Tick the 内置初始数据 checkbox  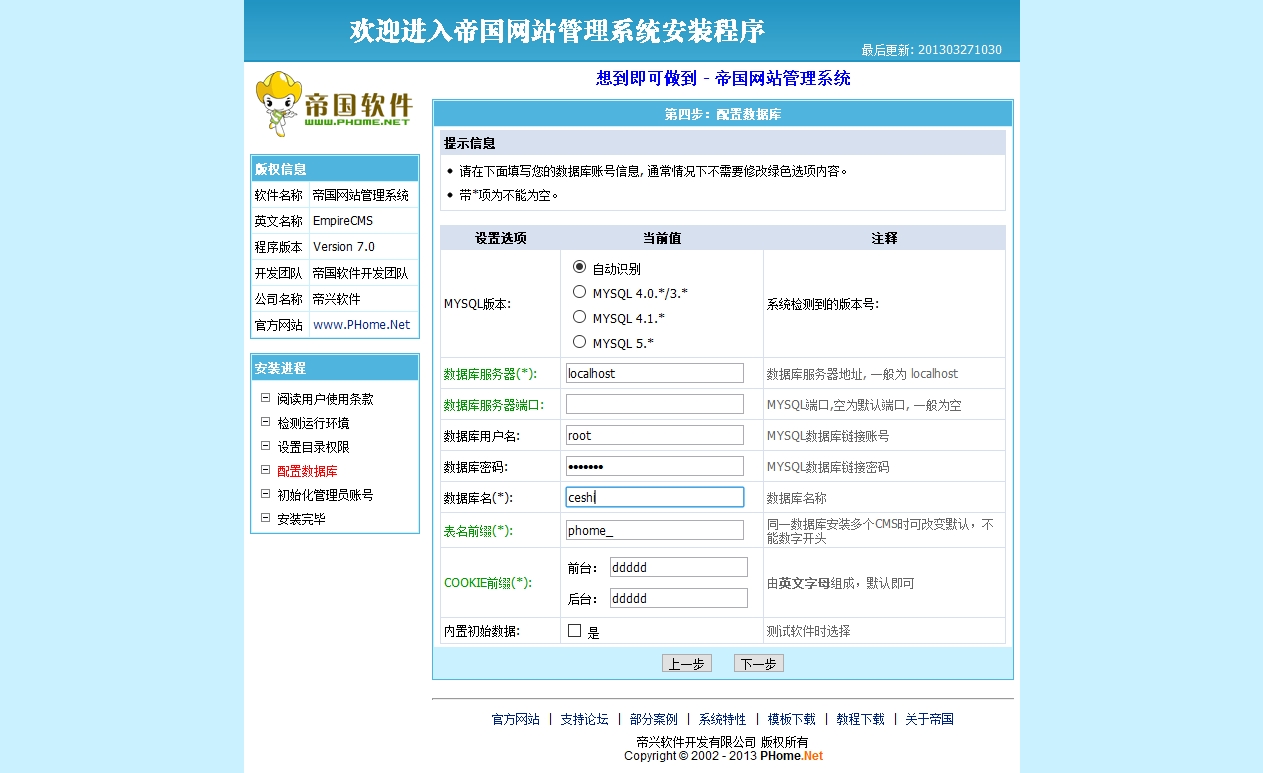574,631
